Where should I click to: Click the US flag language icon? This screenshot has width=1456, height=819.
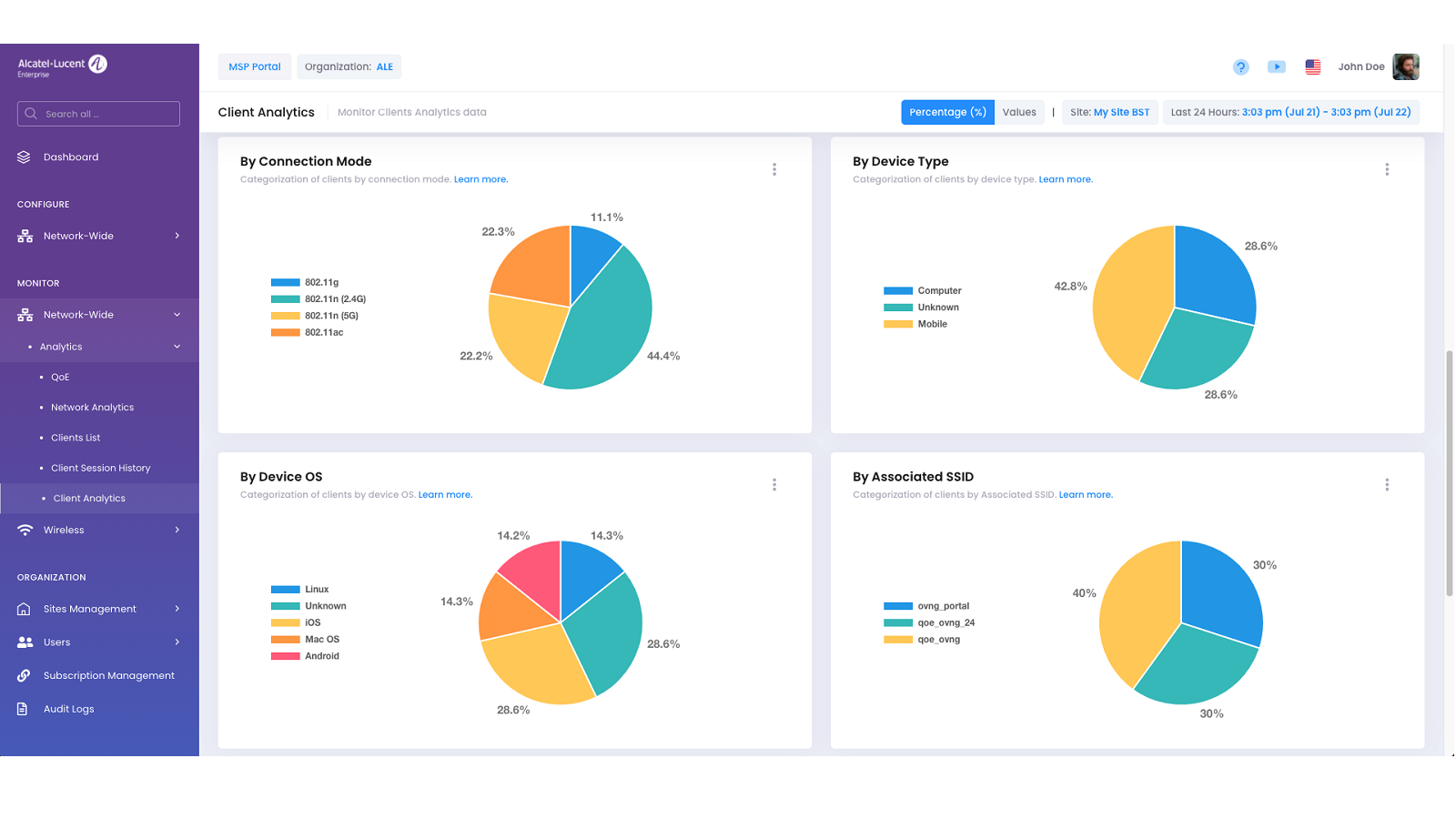click(1312, 66)
